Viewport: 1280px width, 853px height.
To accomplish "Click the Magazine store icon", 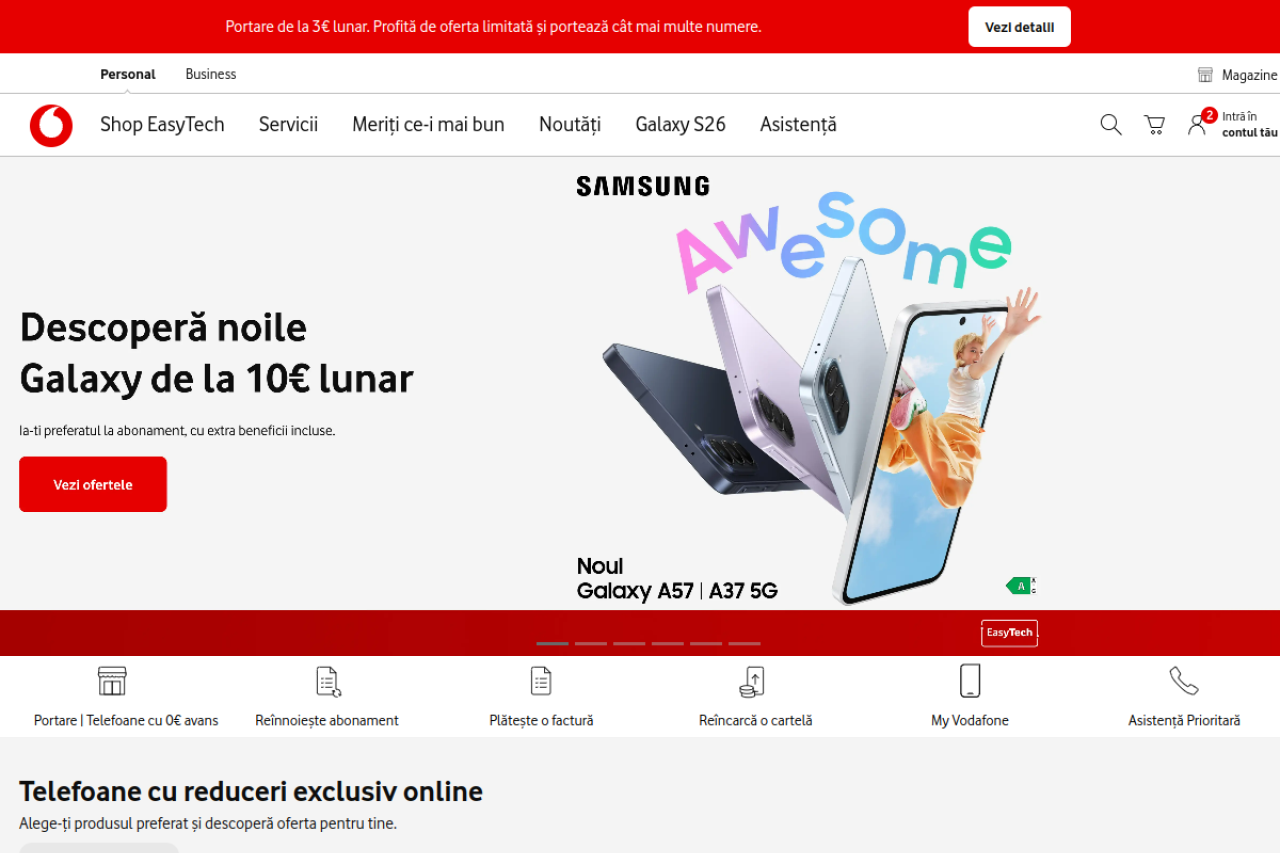I will (1205, 75).
